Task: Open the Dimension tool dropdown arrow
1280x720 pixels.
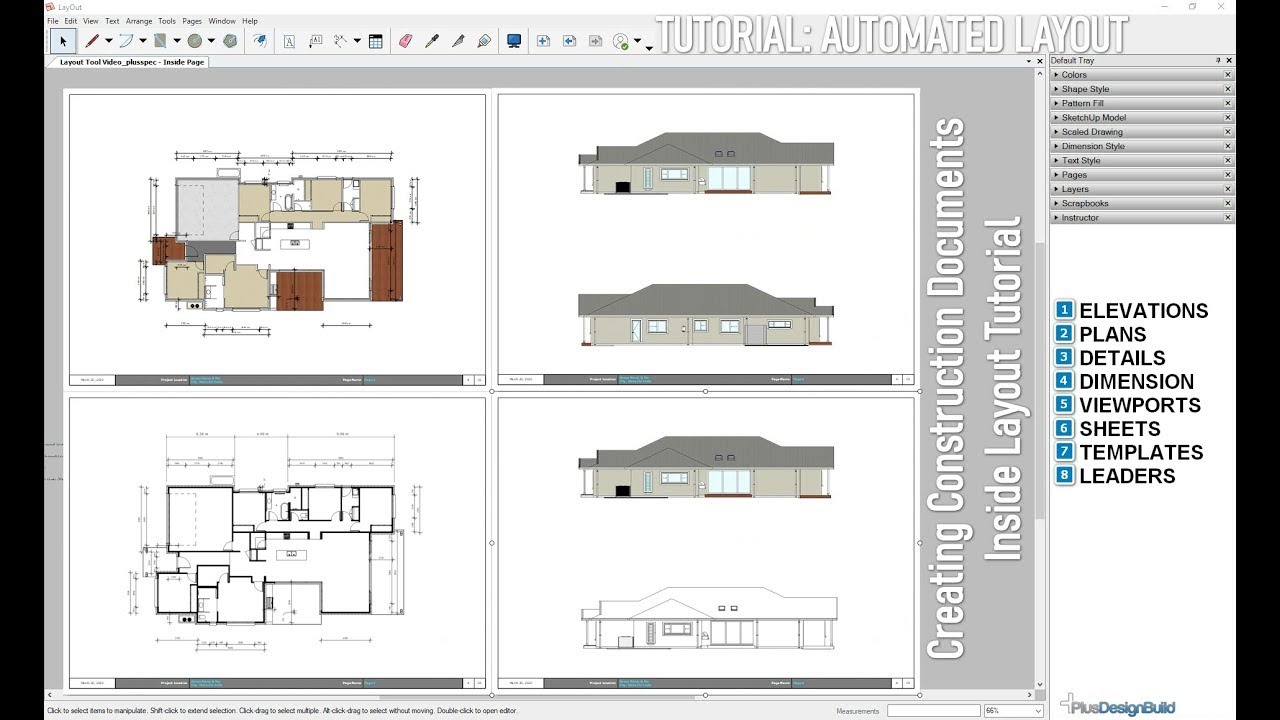Action: pyautogui.click(x=356, y=41)
